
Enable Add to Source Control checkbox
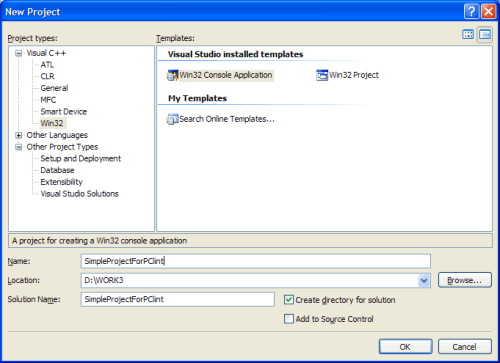point(289,319)
